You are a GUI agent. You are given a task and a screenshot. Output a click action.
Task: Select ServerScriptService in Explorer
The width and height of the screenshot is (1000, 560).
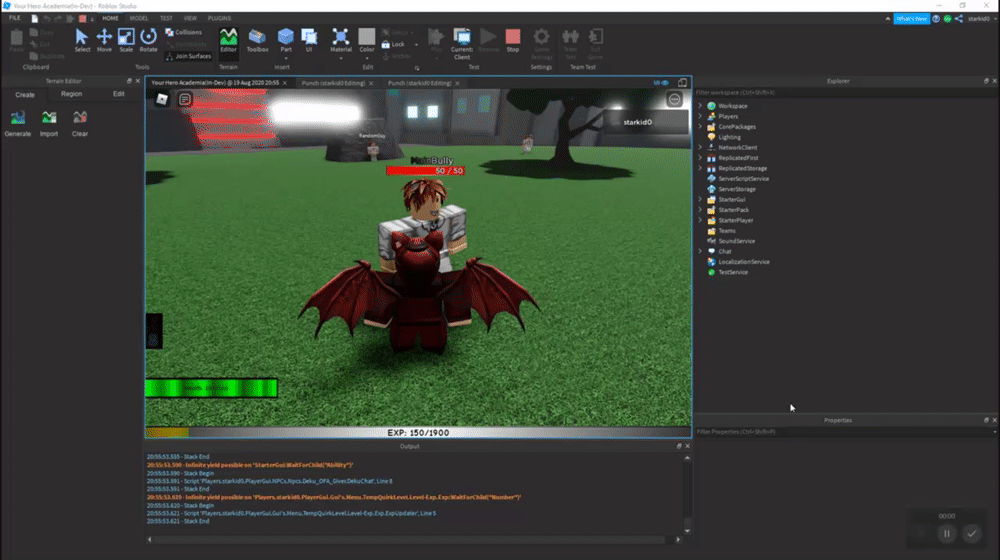tap(743, 179)
